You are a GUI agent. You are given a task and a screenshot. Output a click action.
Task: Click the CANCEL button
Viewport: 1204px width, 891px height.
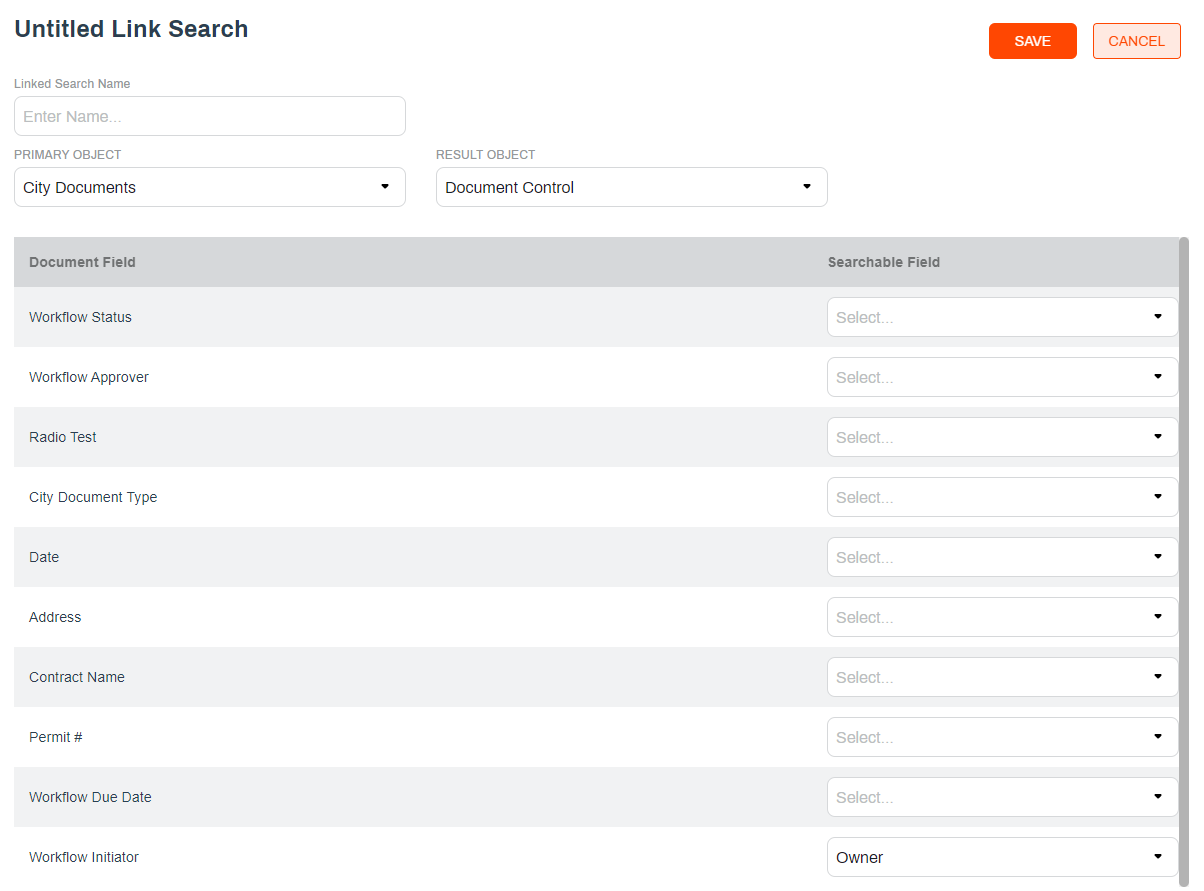tap(1136, 41)
